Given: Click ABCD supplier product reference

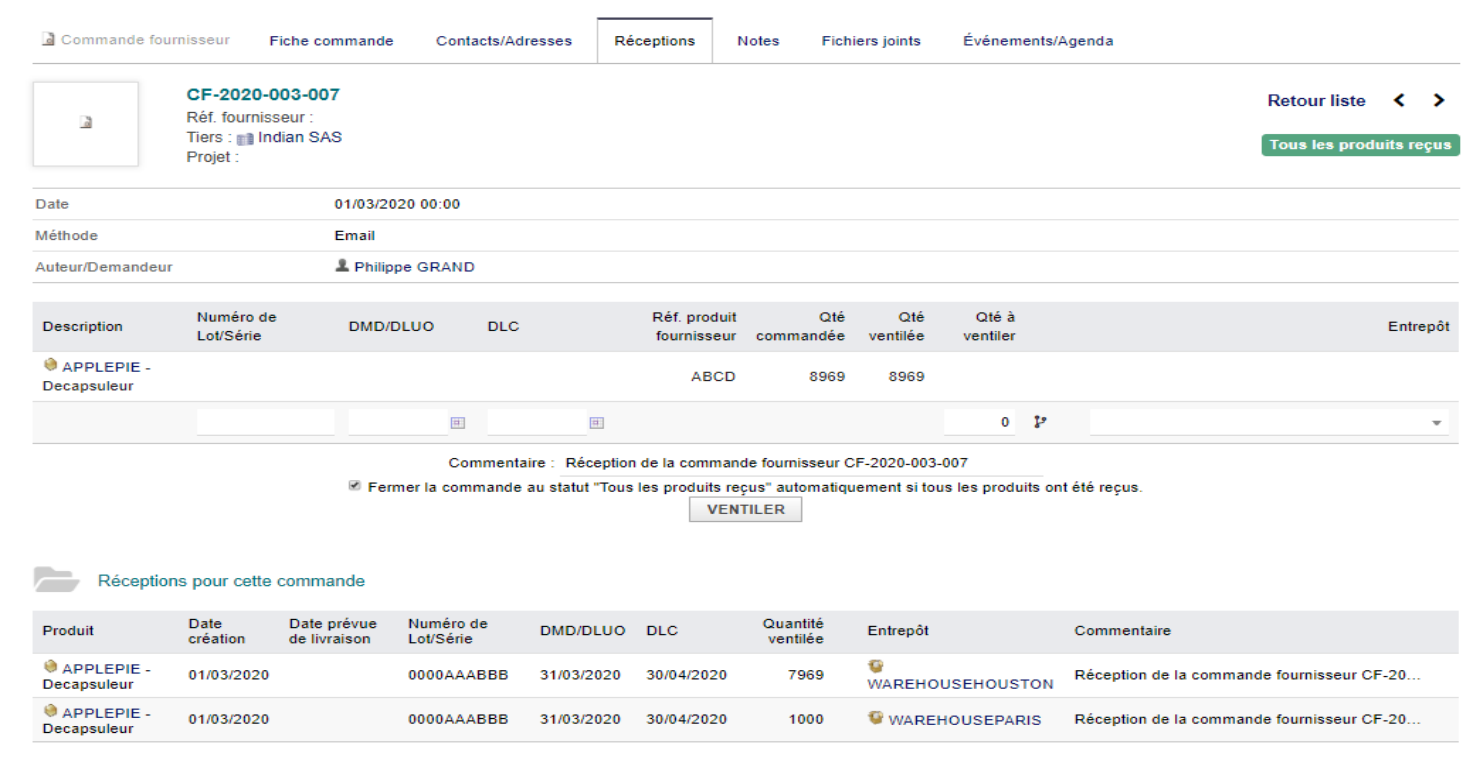Looking at the screenshot, I should coord(713,377).
